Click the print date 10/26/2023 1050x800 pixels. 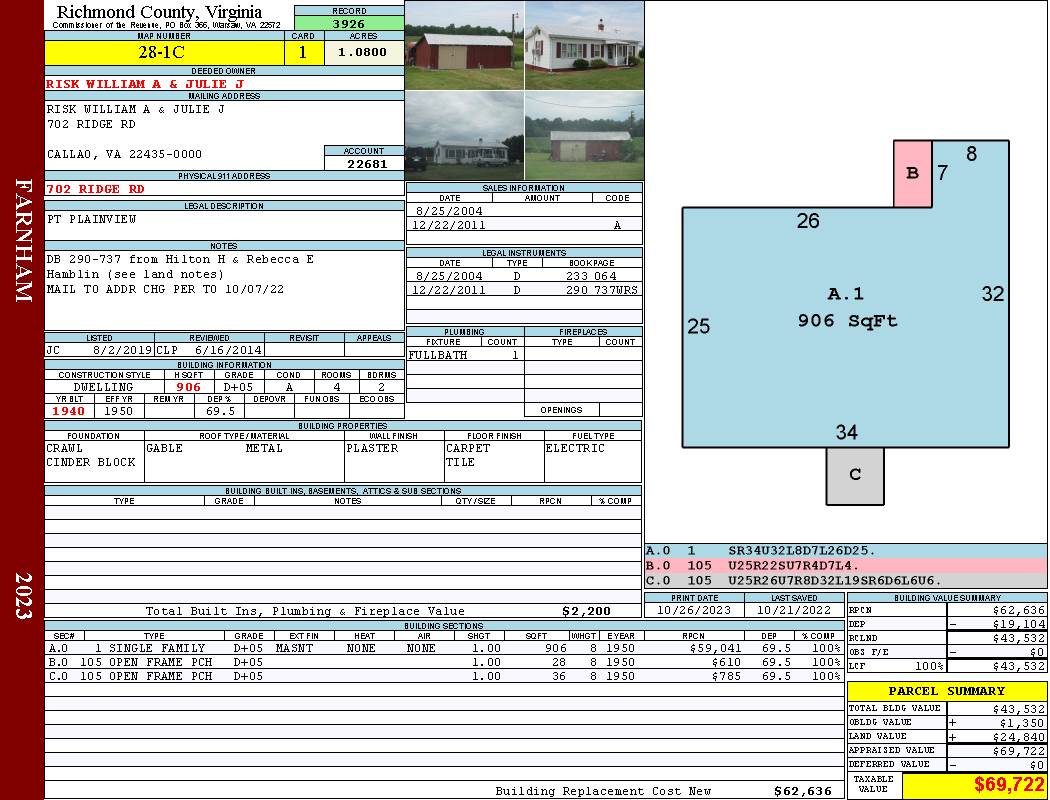click(x=694, y=610)
